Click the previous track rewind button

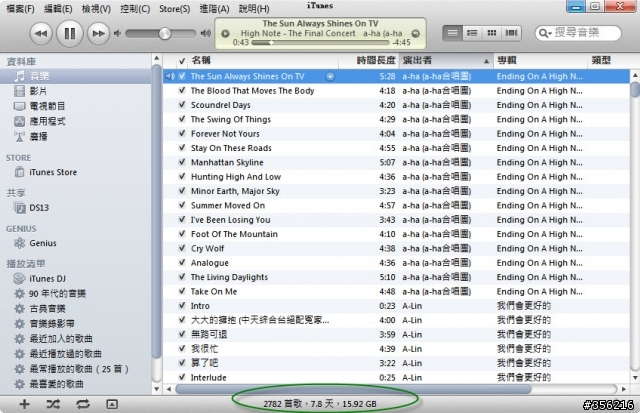coord(41,33)
